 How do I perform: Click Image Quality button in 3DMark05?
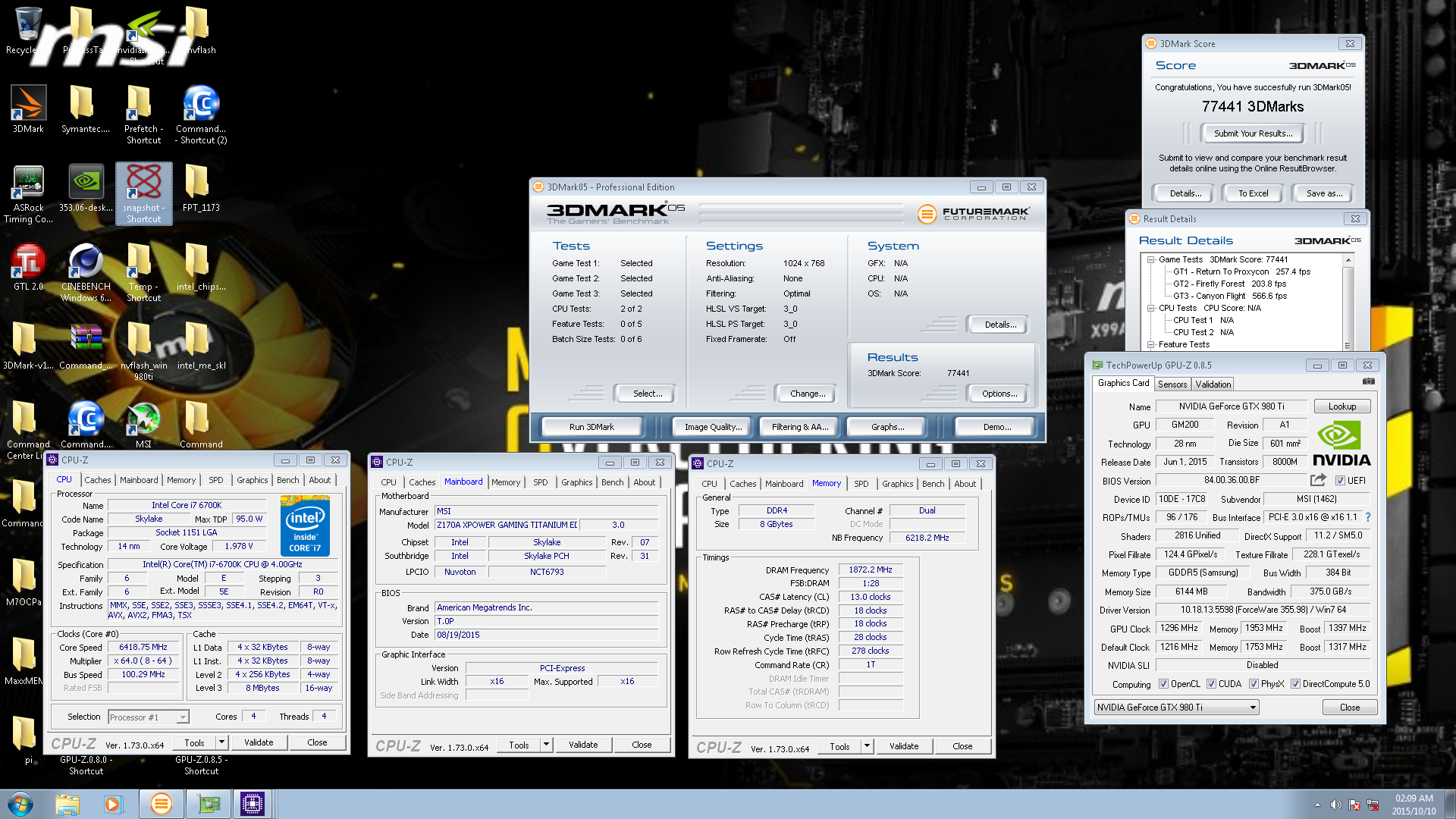pyautogui.click(x=713, y=427)
